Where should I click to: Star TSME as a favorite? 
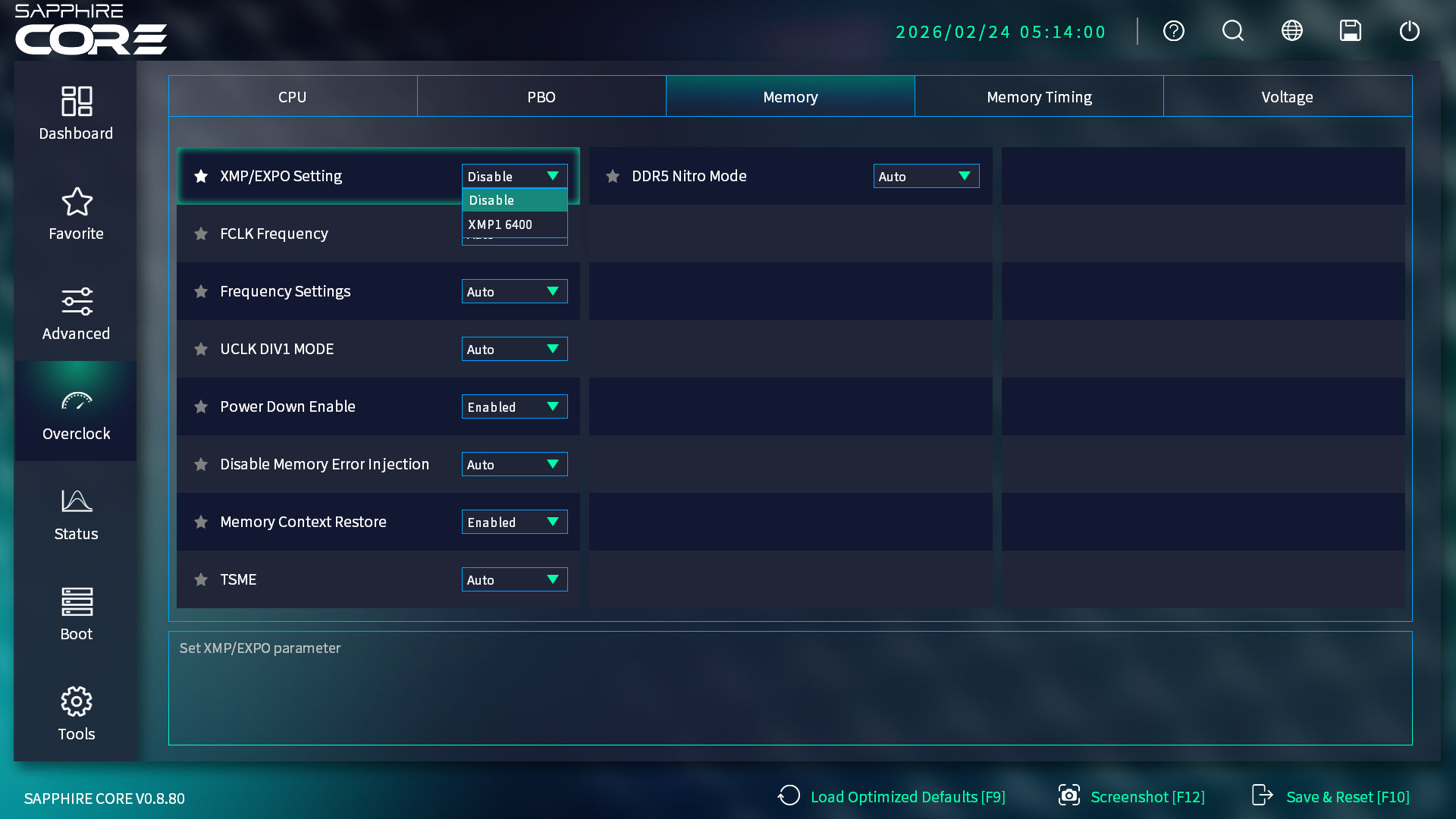(x=201, y=579)
